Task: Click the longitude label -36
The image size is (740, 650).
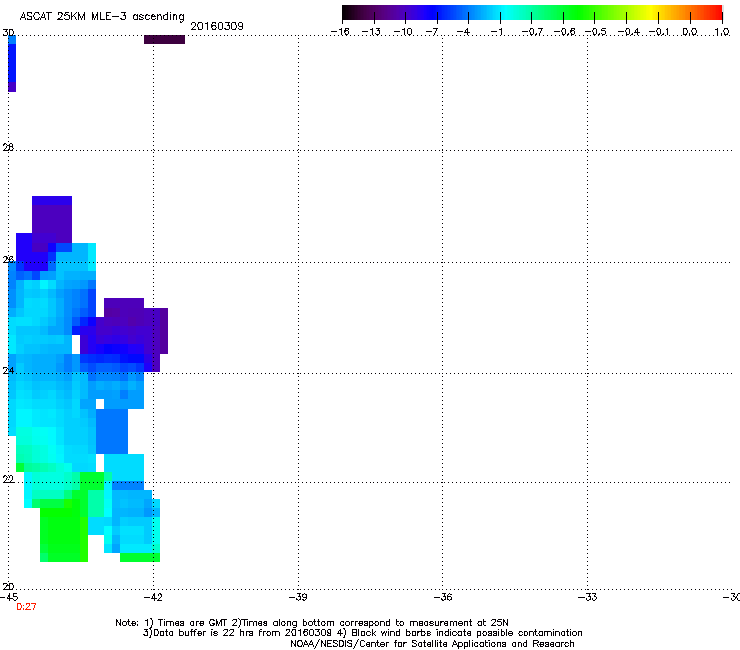Action: [443, 597]
